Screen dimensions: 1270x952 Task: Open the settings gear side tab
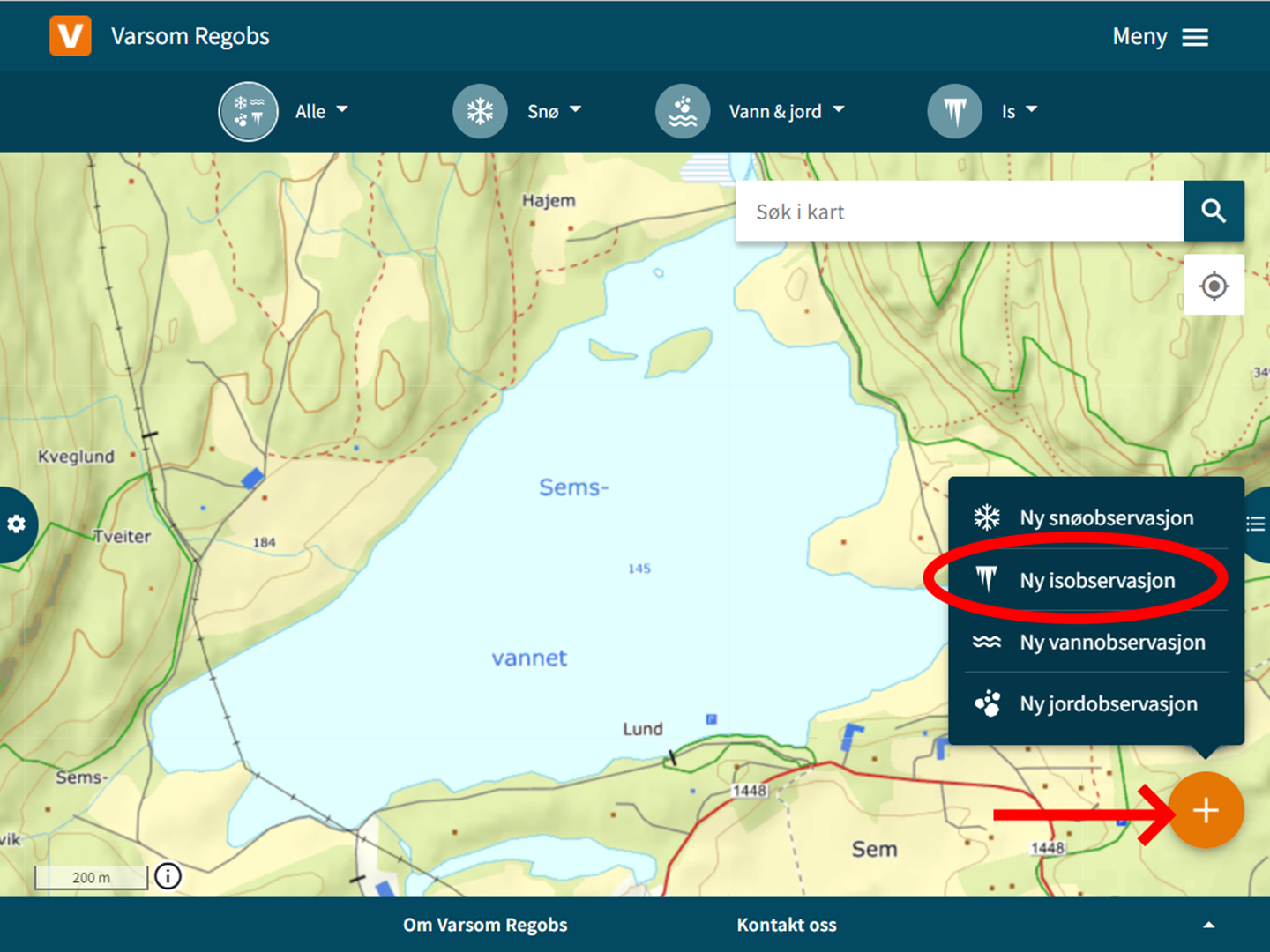click(x=17, y=524)
